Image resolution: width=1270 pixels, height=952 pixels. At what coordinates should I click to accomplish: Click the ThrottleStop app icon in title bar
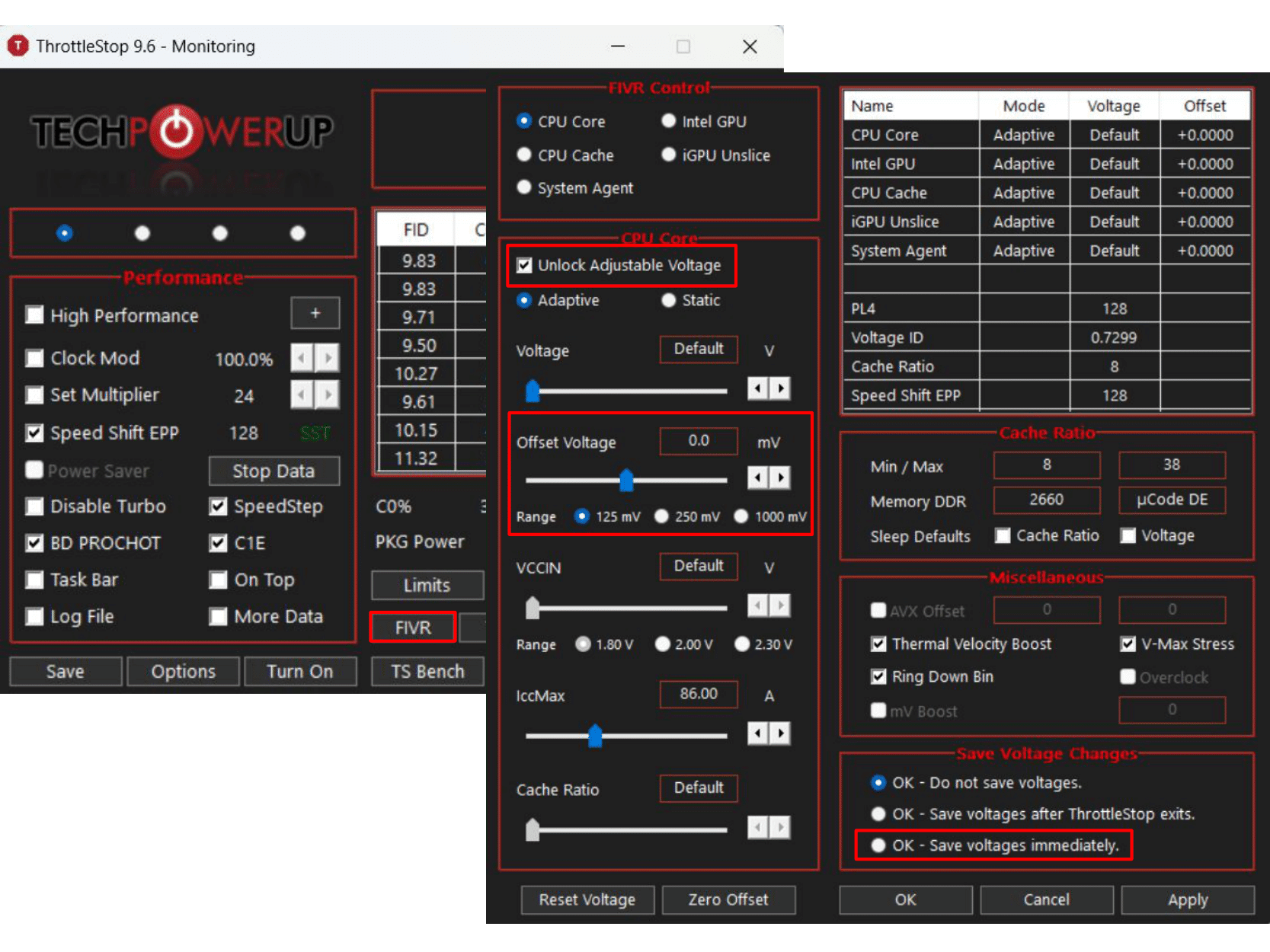[18, 46]
